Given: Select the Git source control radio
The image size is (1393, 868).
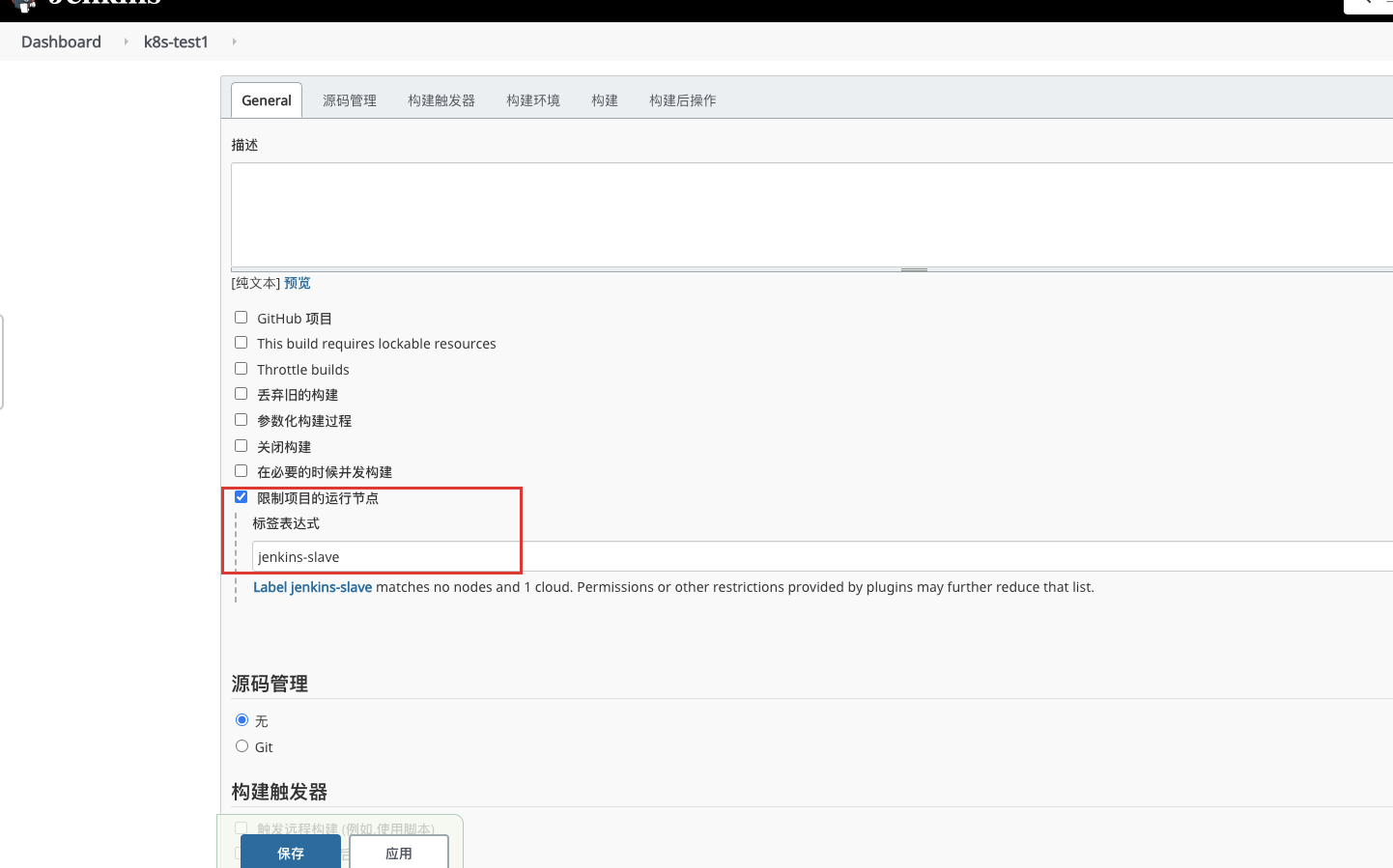Looking at the screenshot, I should [242, 746].
